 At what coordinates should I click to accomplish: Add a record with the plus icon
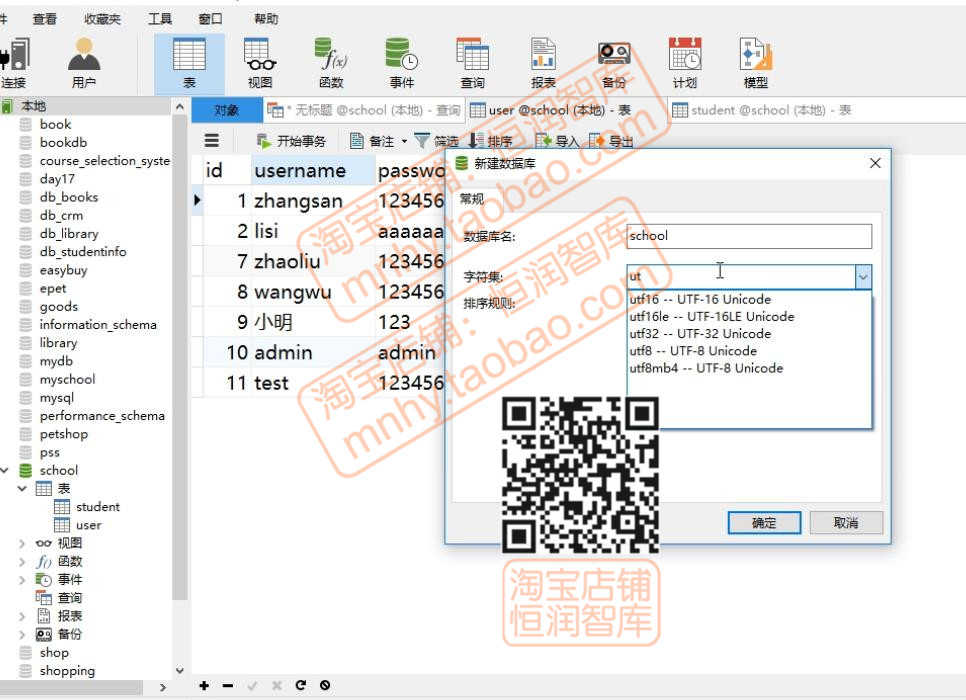coord(204,685)
